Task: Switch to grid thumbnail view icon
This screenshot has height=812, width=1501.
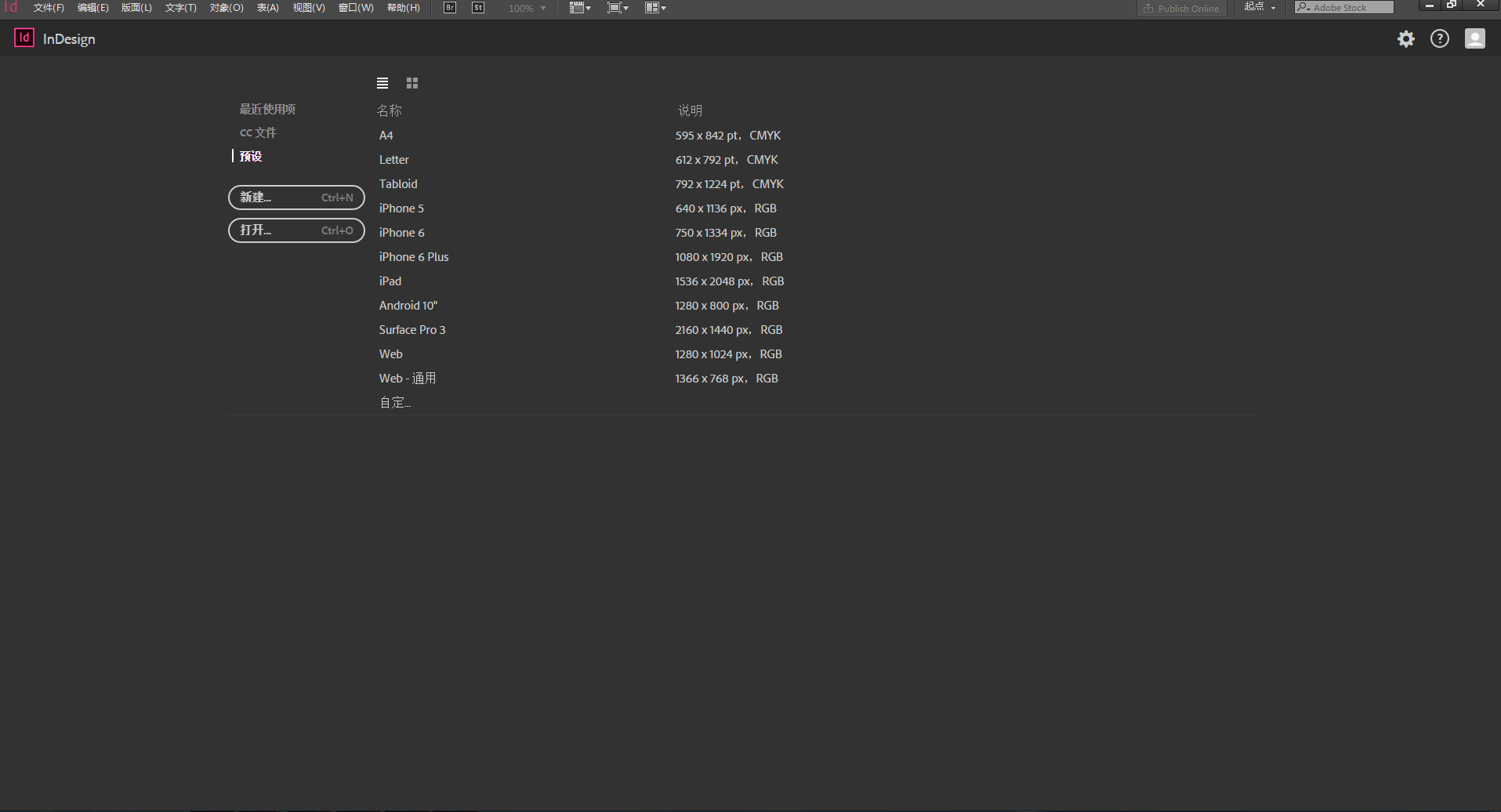Action: pos(412,83)
